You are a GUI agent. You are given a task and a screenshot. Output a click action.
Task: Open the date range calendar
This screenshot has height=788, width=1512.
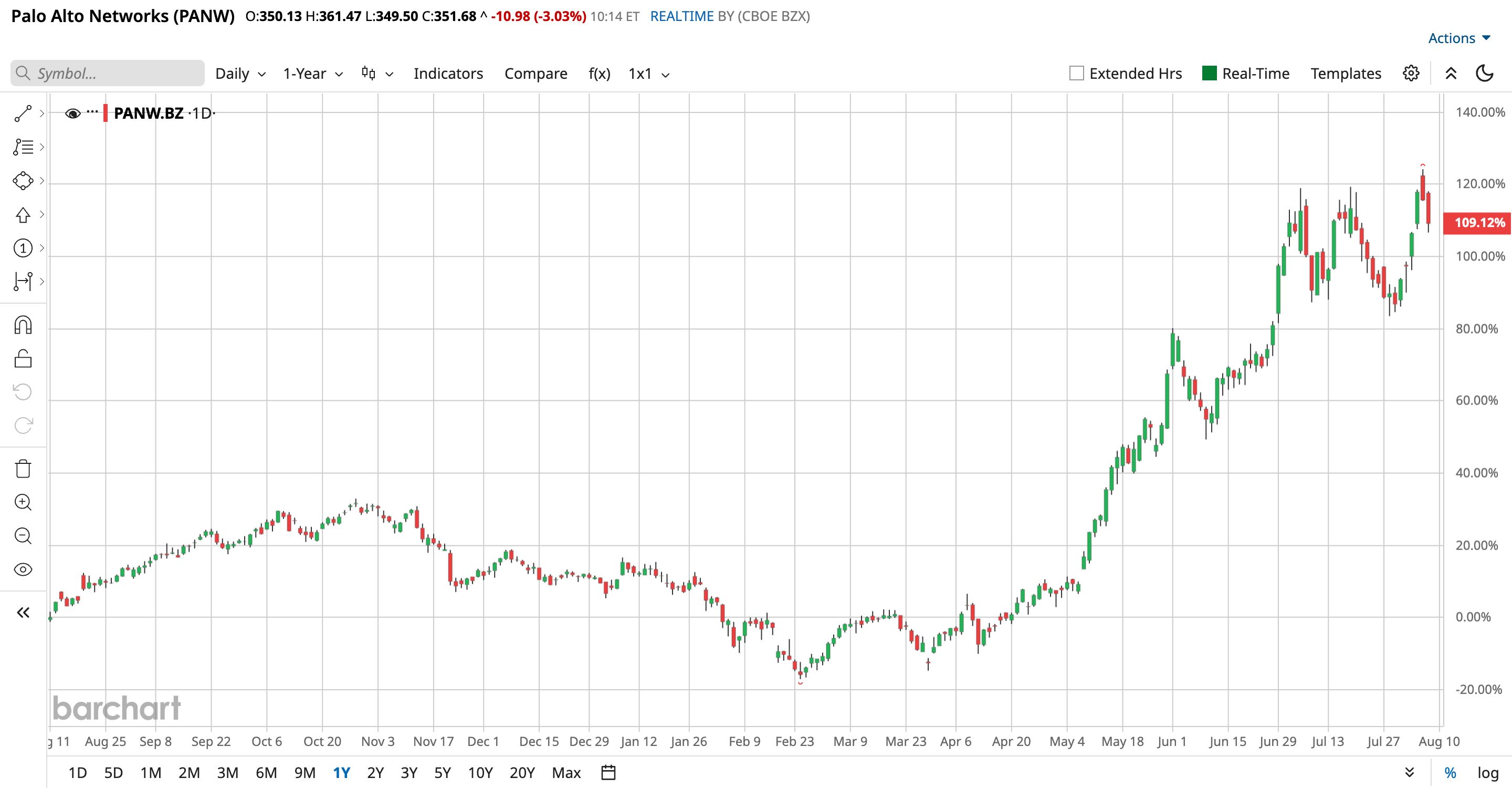pyautogui.click(x=608, y=772)
